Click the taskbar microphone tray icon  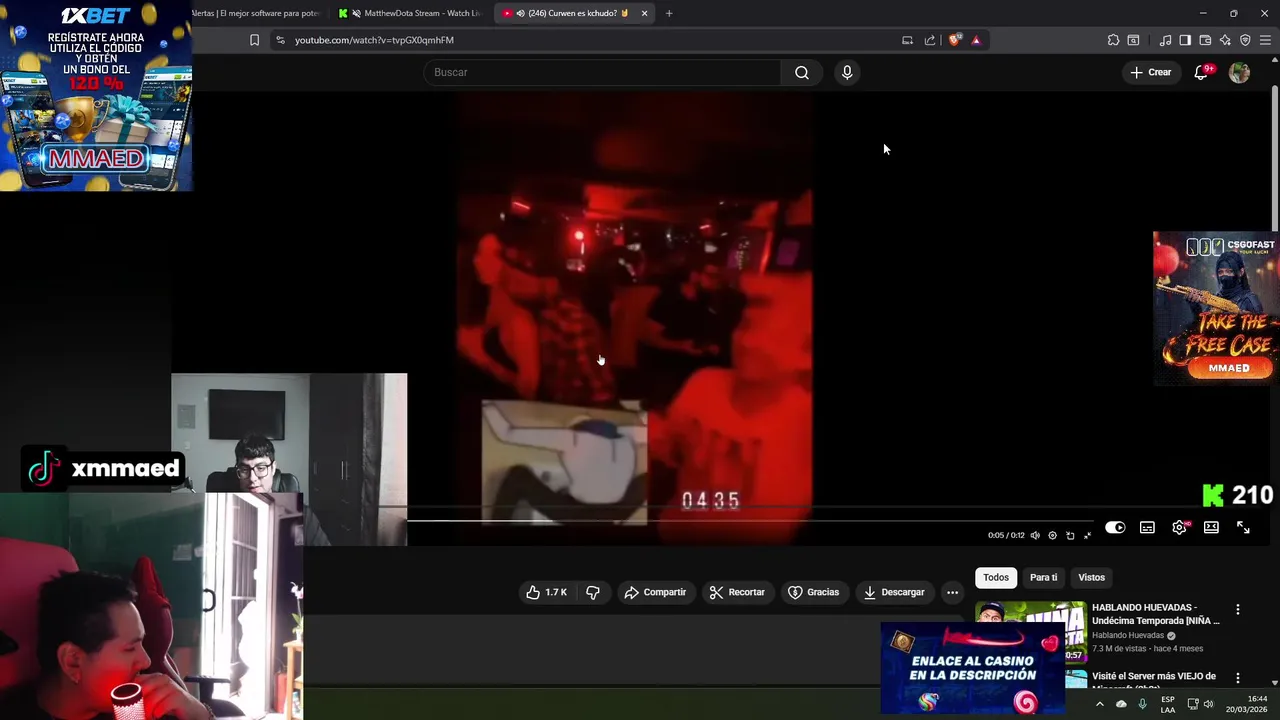1142,704
